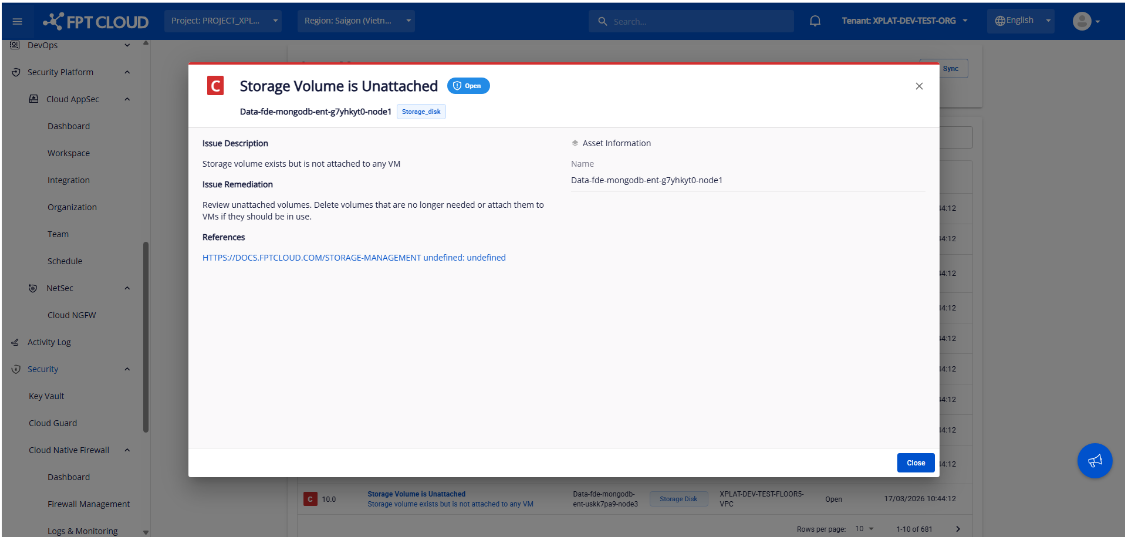Click the Activity Log sidebar icon
1127x537 pixels.
[15, 342]
